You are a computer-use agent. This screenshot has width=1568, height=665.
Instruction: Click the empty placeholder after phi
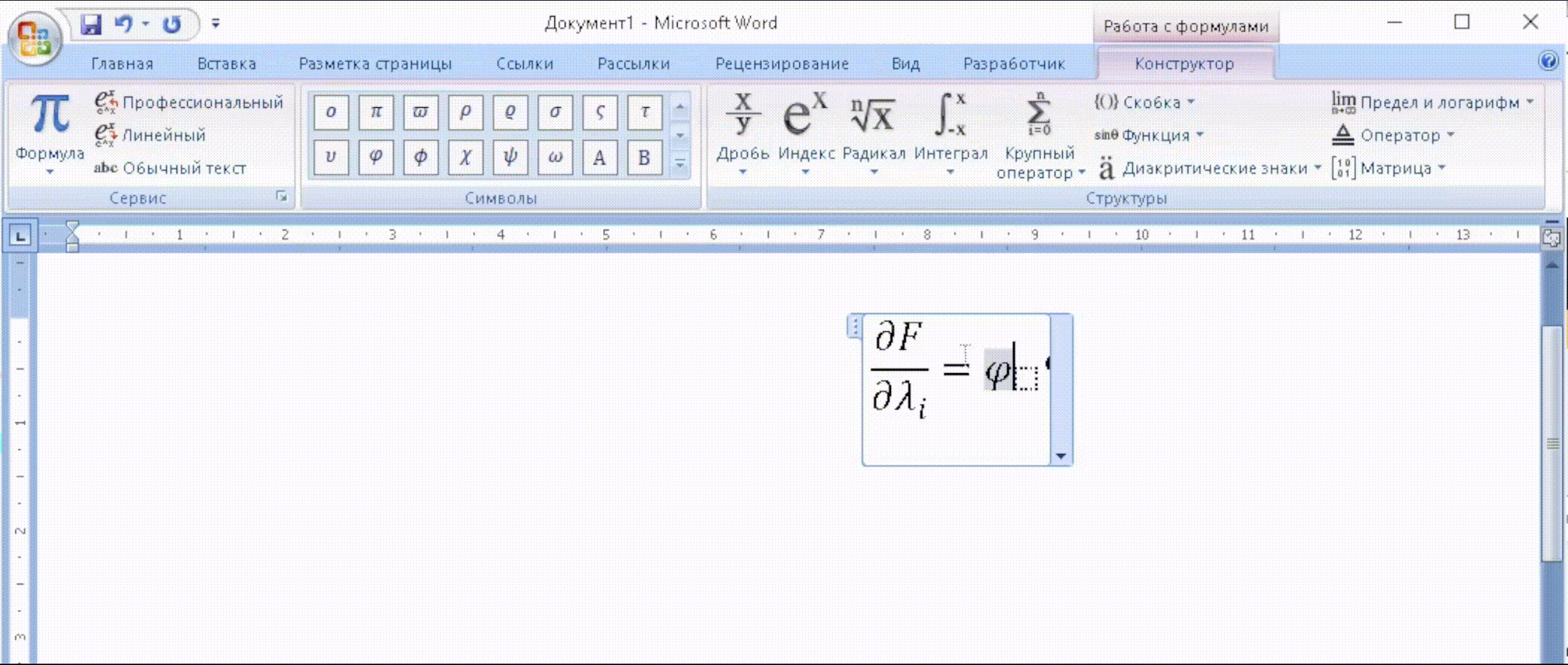[1026, 377]
